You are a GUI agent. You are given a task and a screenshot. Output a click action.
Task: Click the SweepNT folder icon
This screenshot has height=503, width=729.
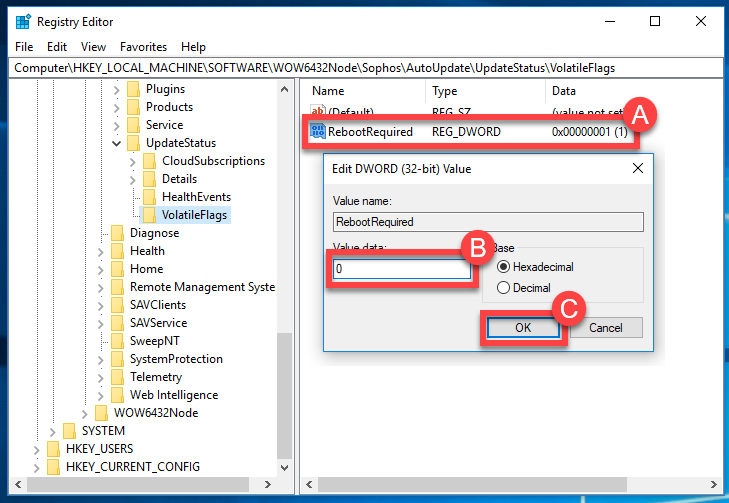coord(117,341)
